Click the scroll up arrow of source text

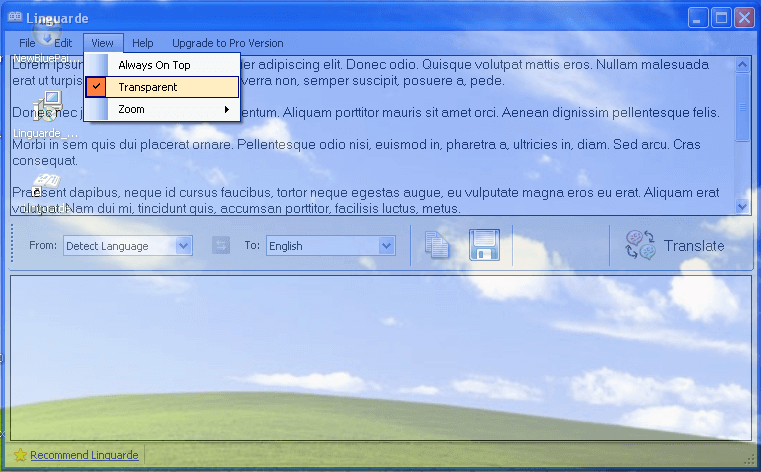pyautogui.click(x=742, y=65)
